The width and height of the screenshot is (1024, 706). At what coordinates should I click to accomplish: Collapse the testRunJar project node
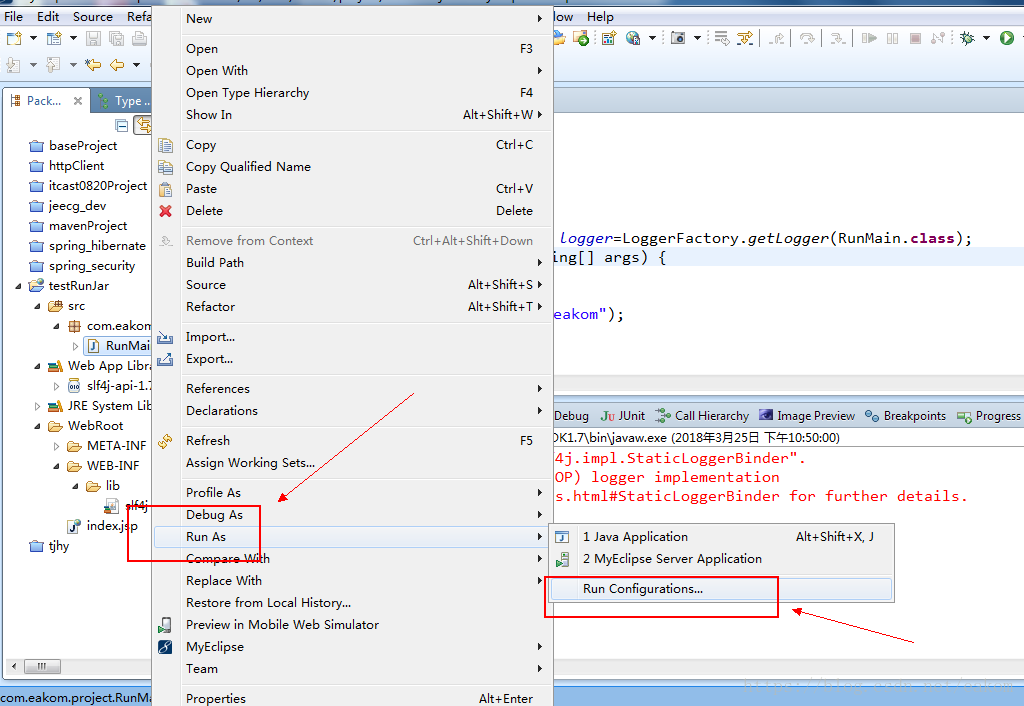pyautogui.click(x=18, y=286)
